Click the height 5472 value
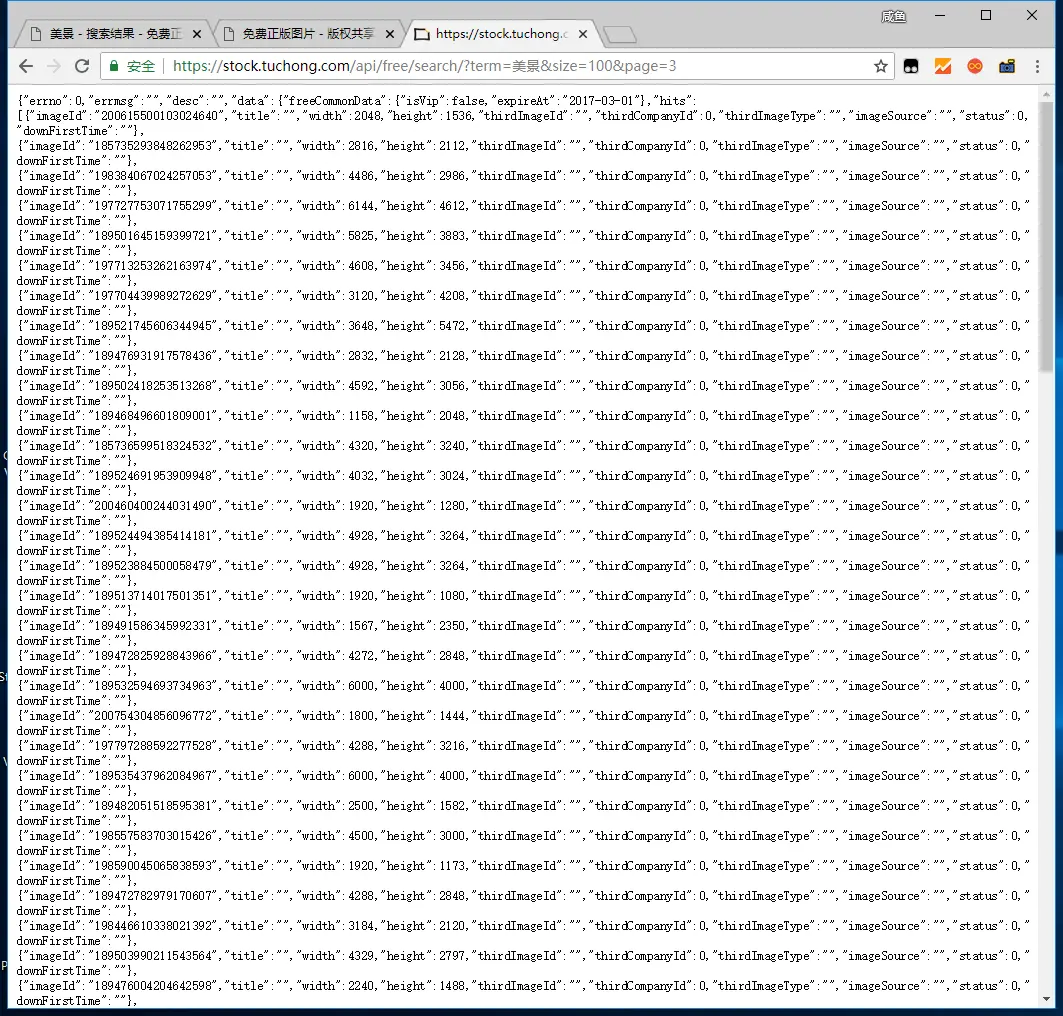Screen dimensions: 1063x1016 [452, 326]
